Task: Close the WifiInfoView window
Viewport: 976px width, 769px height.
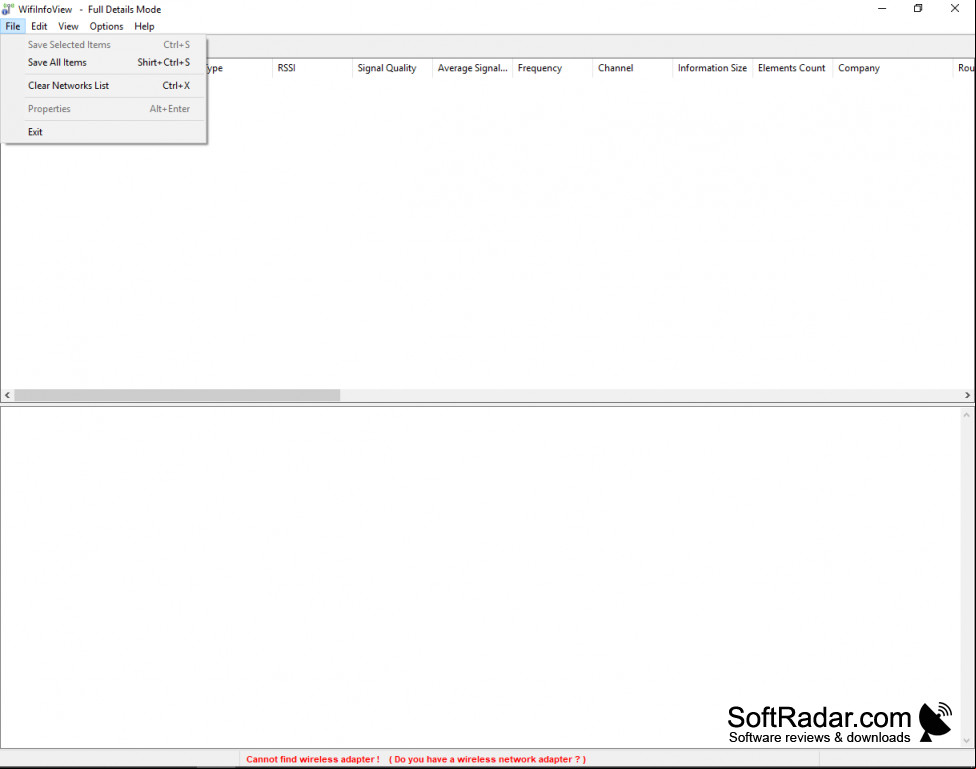Action: (x=955, y=9)
